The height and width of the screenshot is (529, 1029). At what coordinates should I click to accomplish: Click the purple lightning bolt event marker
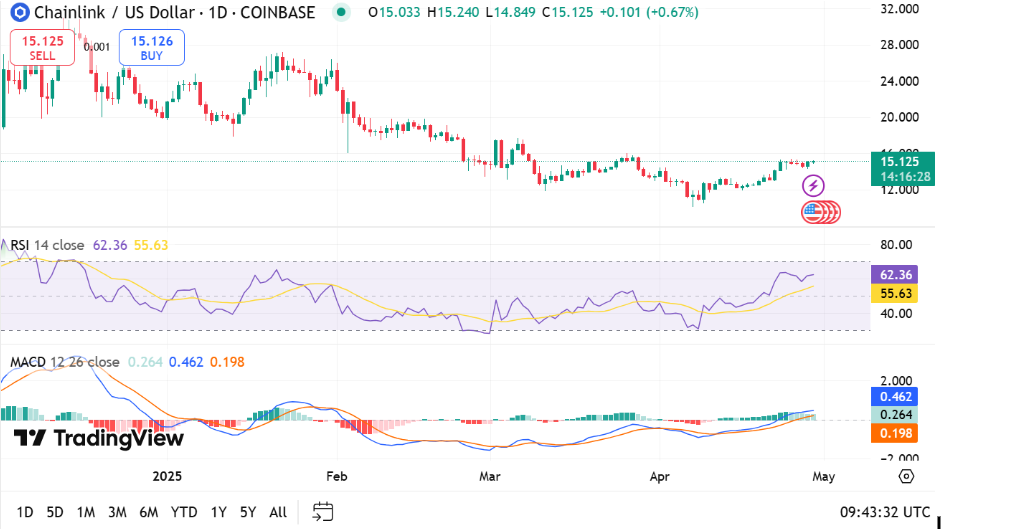coord(814,186)
